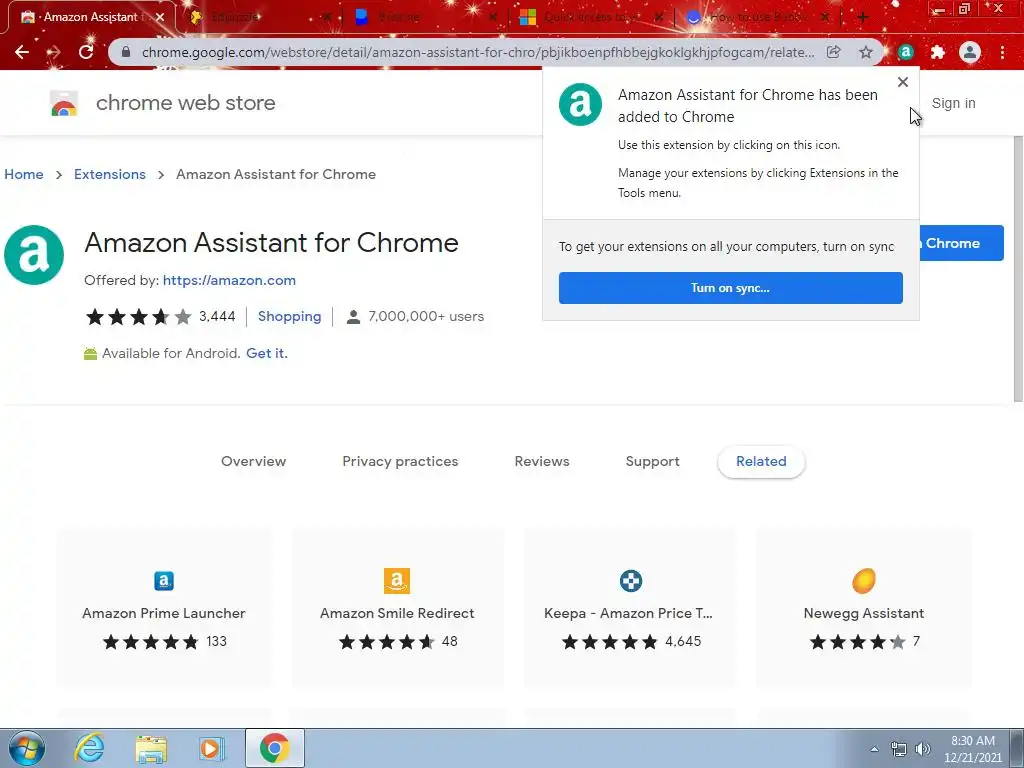Screen dimensions: 1024x768
Task: Open the https://amazon.com offered-by link
Action: 229,280
